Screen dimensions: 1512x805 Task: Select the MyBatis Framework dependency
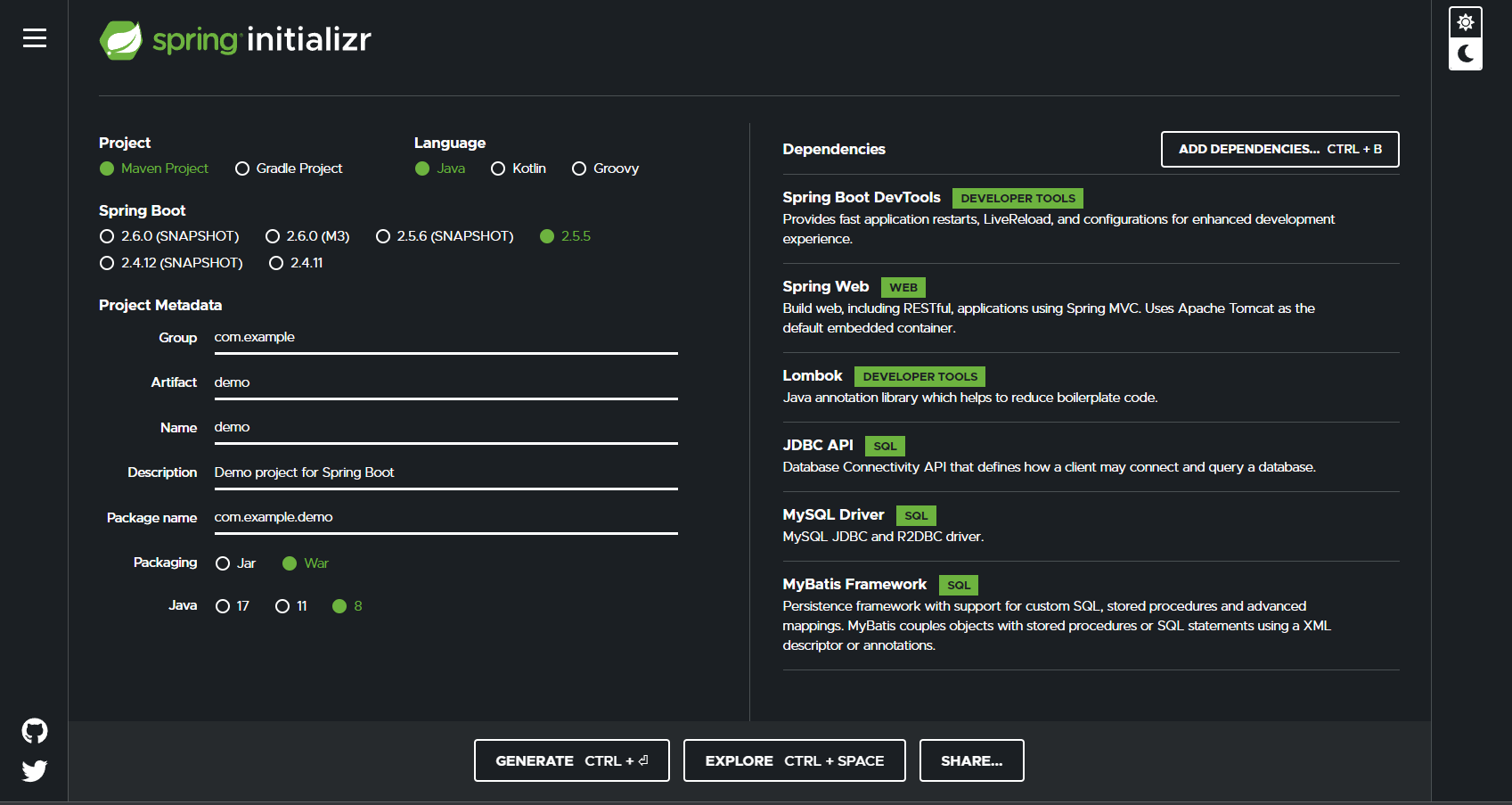click(1091, 615)
